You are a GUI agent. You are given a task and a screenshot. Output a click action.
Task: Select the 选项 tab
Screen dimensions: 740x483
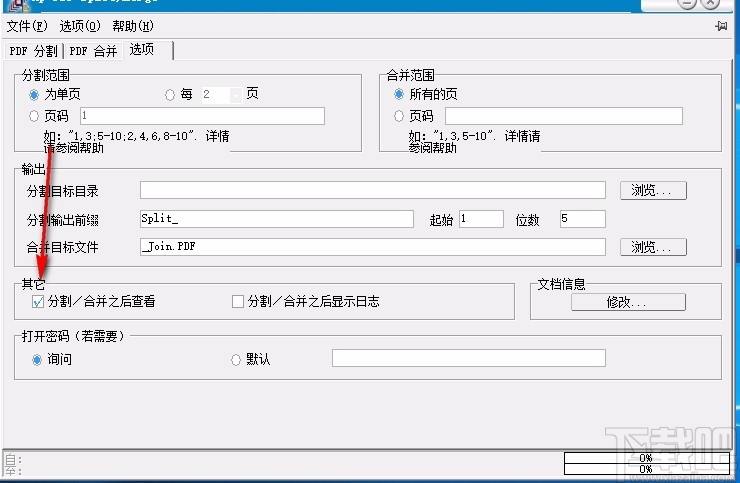click(142, 49)
